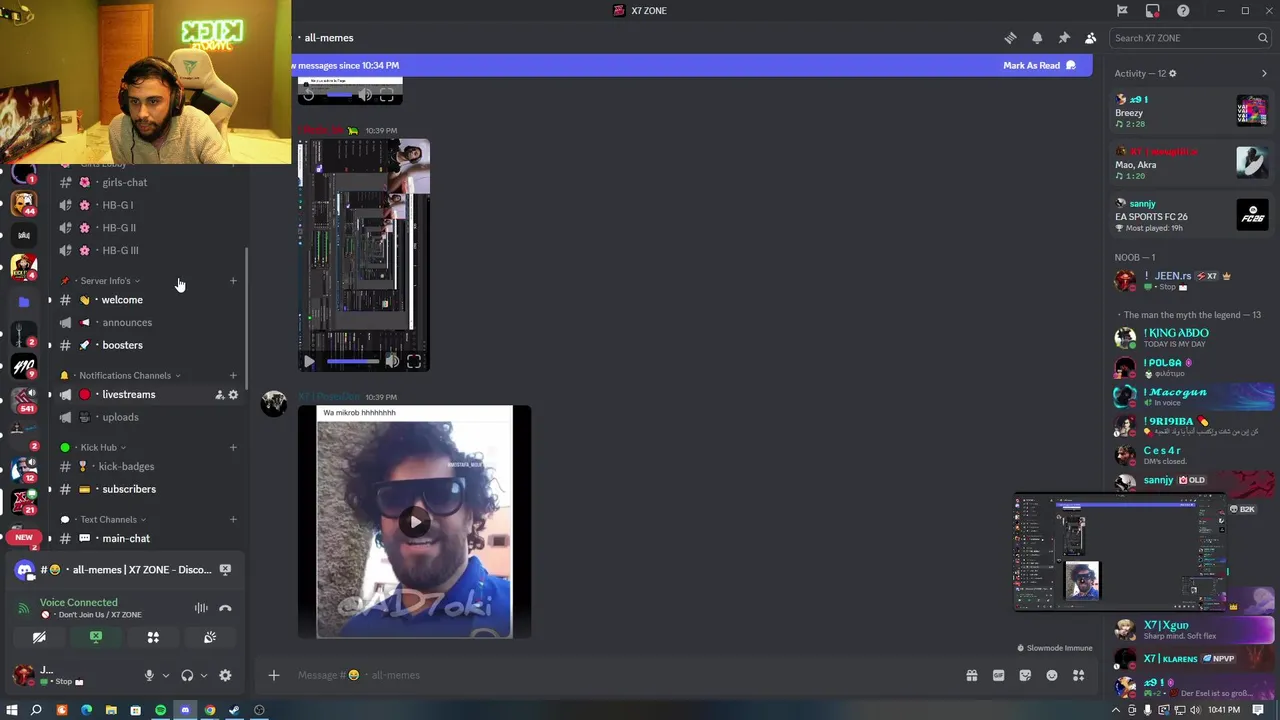Screen dimensions: 1280x720
Task: Open Steam from the Windows taskbar
Action: click(234, 710)
